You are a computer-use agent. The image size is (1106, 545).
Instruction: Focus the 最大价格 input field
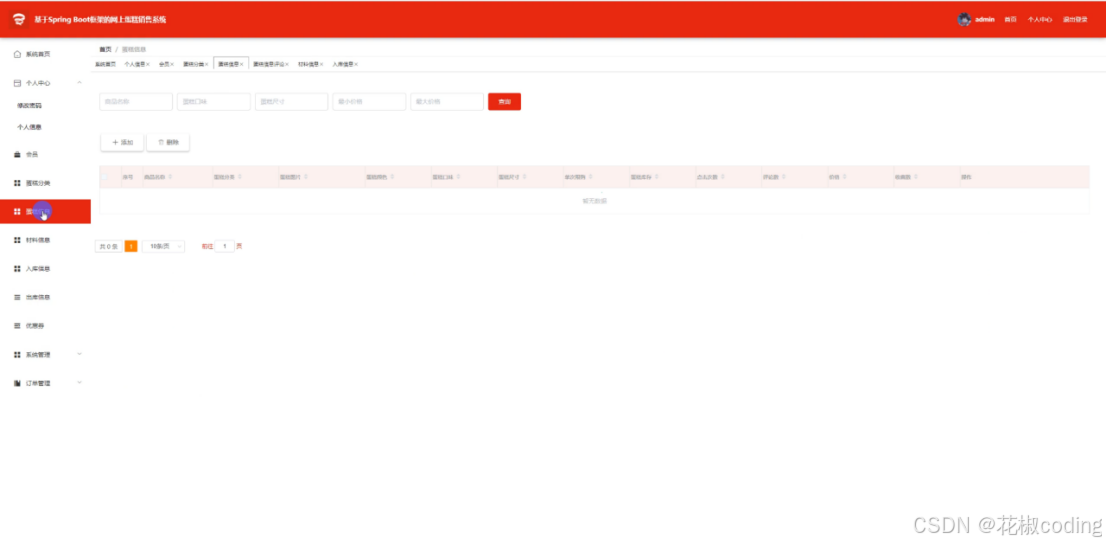pyautogui.click(x=447, y=102)
